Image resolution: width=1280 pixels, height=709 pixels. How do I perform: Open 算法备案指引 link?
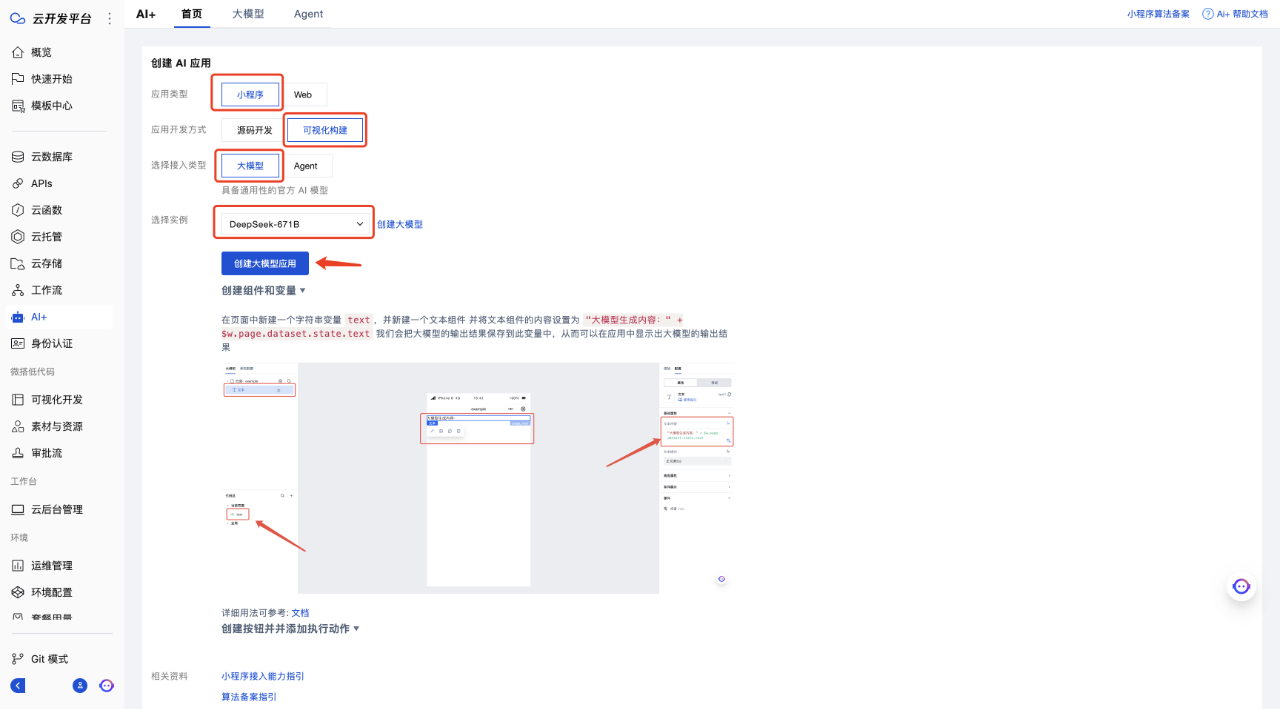[x=249, y=697]
